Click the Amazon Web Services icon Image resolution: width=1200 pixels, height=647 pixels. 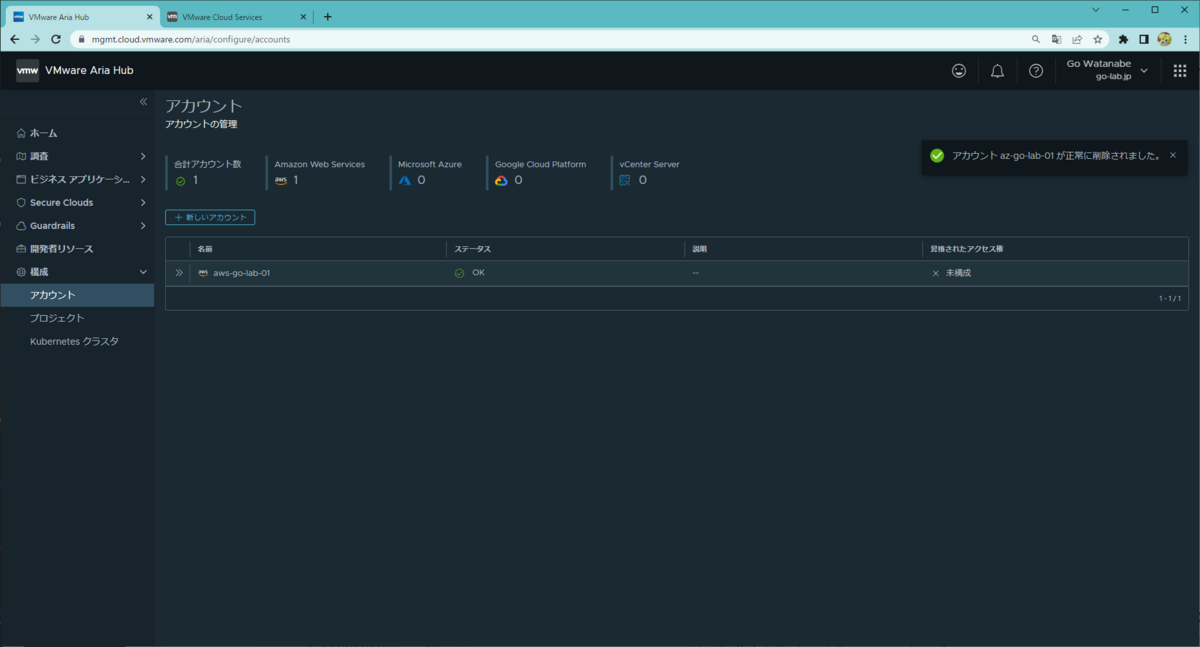pos(281,181)
